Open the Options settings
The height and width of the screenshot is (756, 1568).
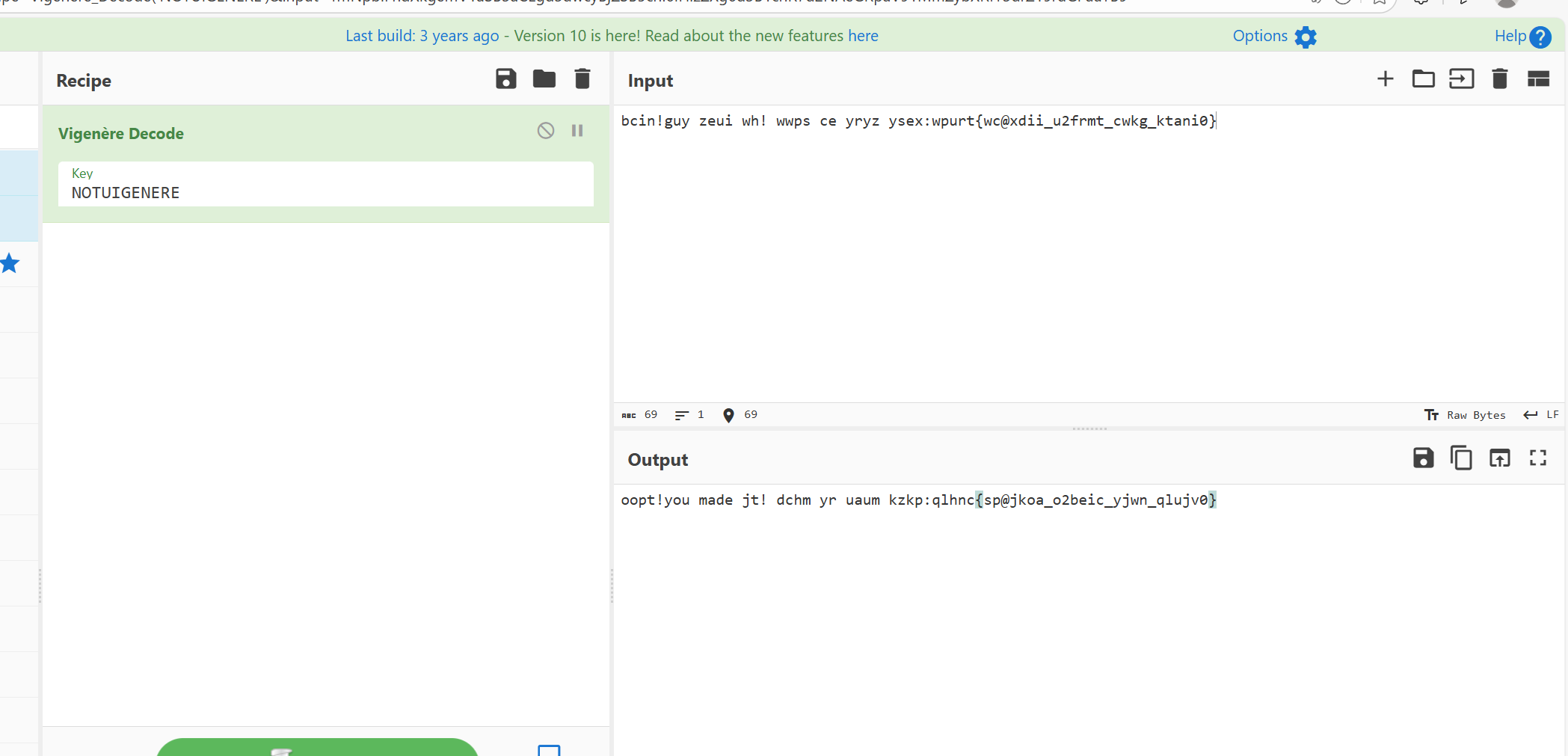1274,36
